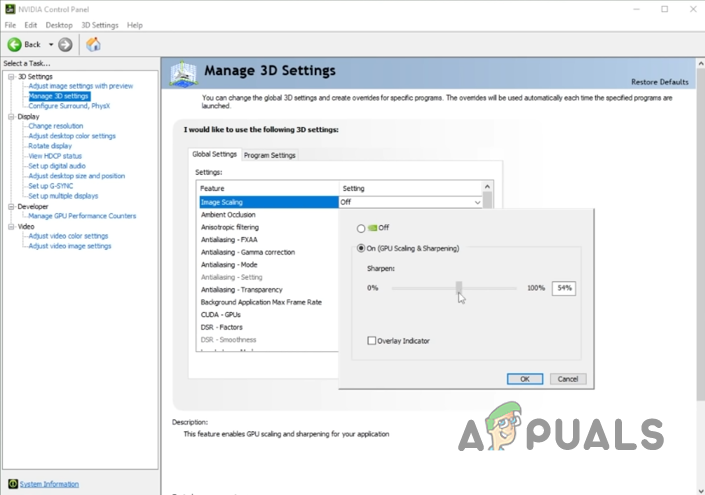Open the Desktop menu
Viewport: 705px width, 495px height.
tap(59, 25)
